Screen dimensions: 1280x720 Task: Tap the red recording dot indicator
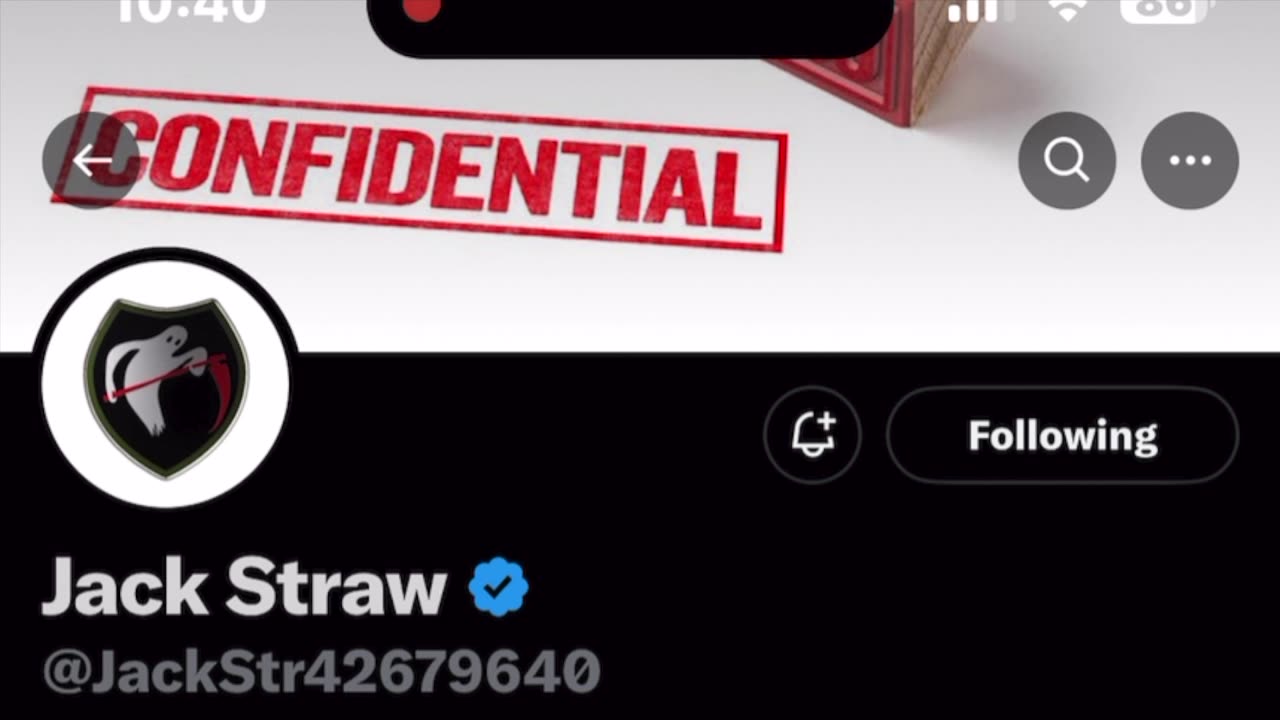tap(422, 8)
